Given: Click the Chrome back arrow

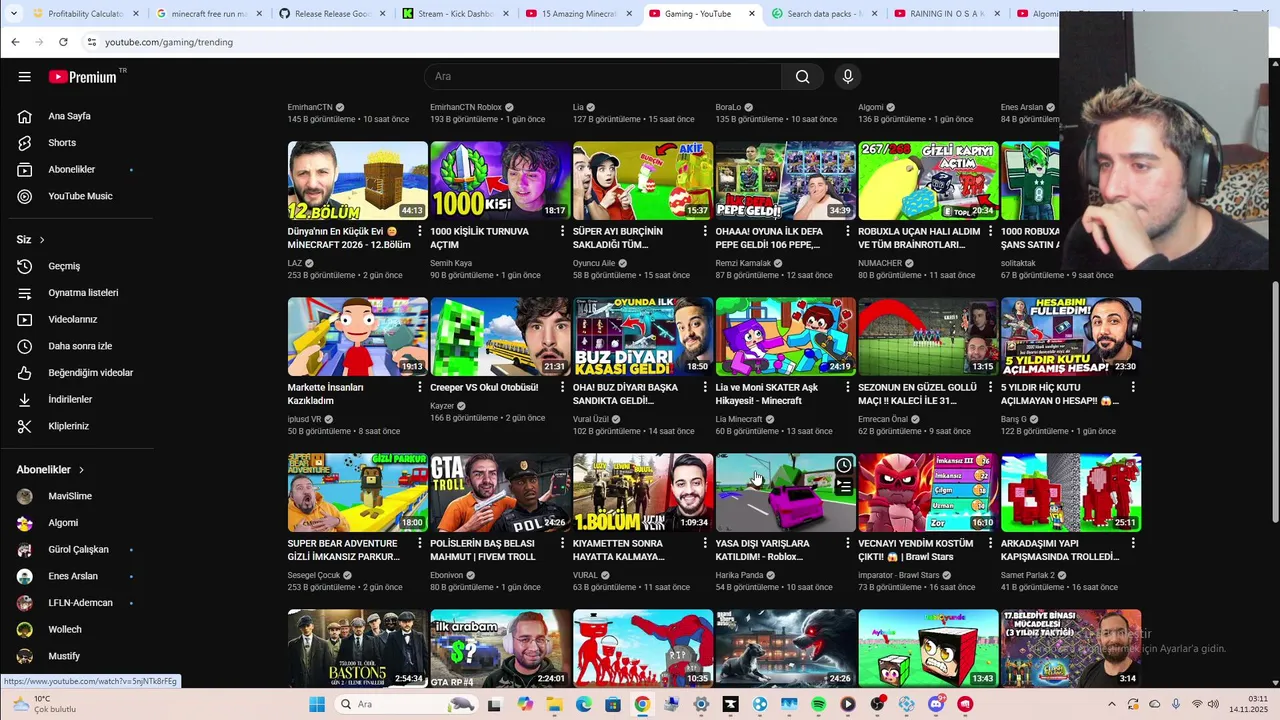Looking at the screenshot, I should (15, 42).
